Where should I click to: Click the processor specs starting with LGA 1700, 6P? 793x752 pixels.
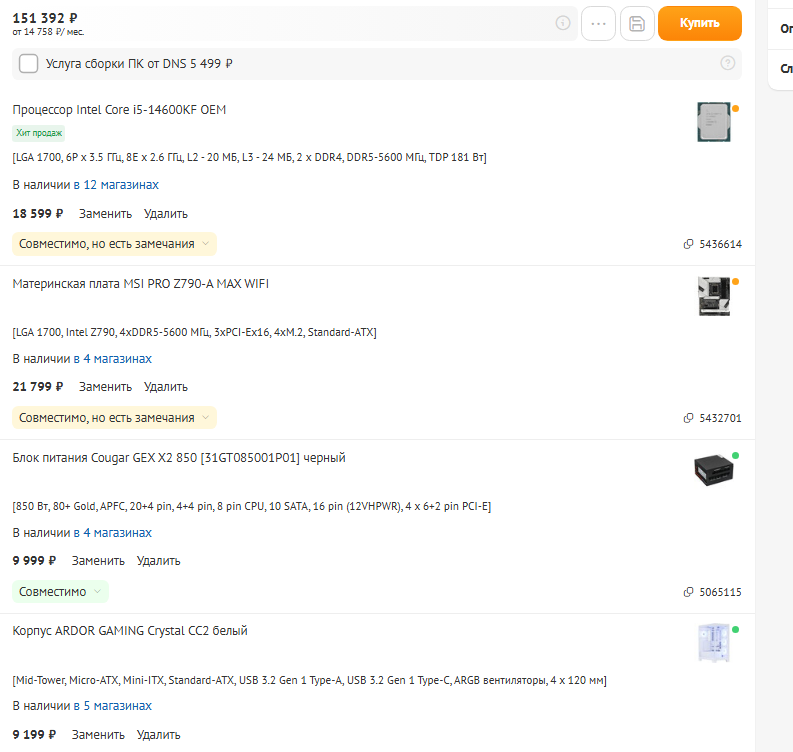(x=249, y=157)
